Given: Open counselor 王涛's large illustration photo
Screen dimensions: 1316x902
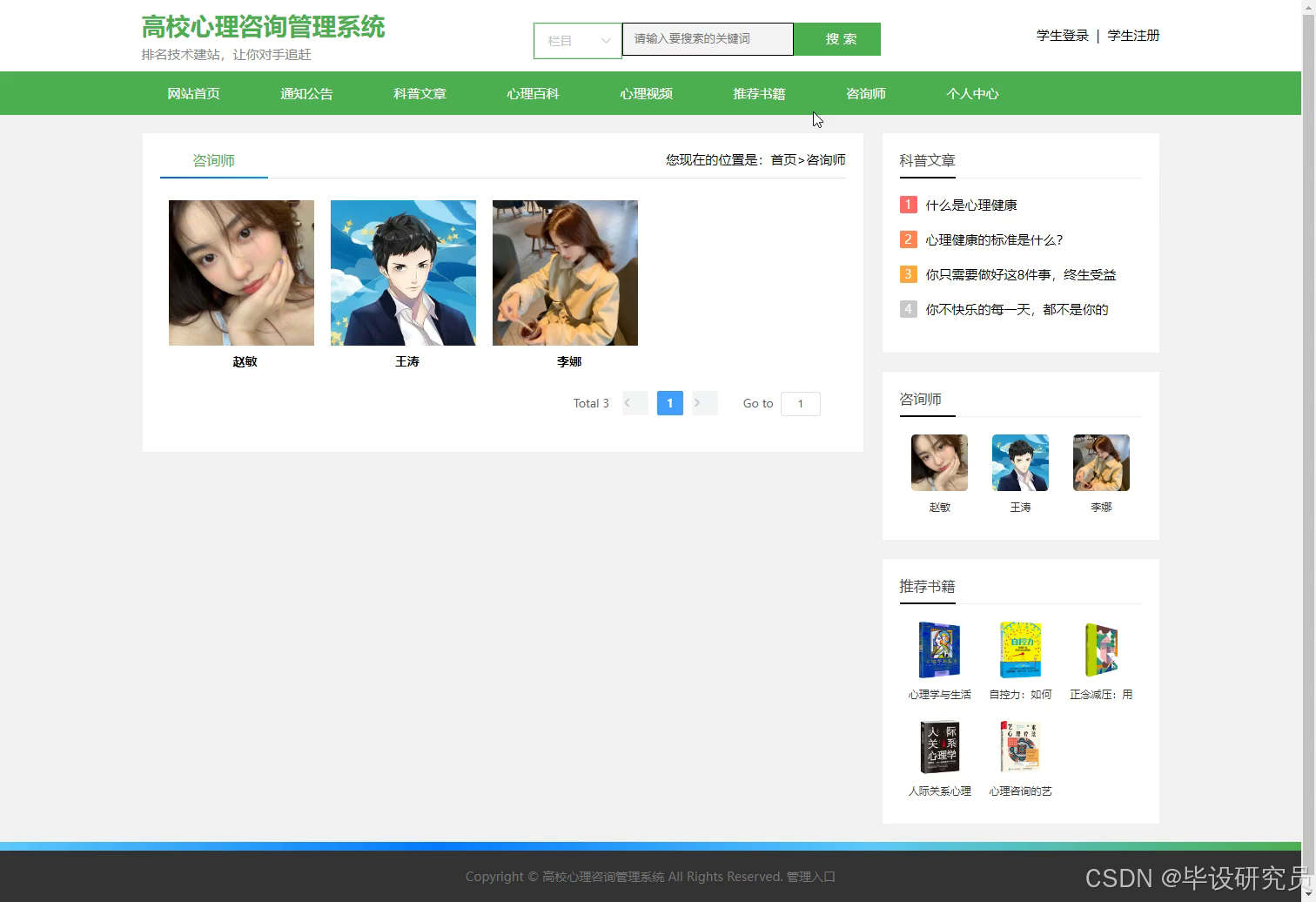Looking at the screenshot, I should [x=403, y=273].
